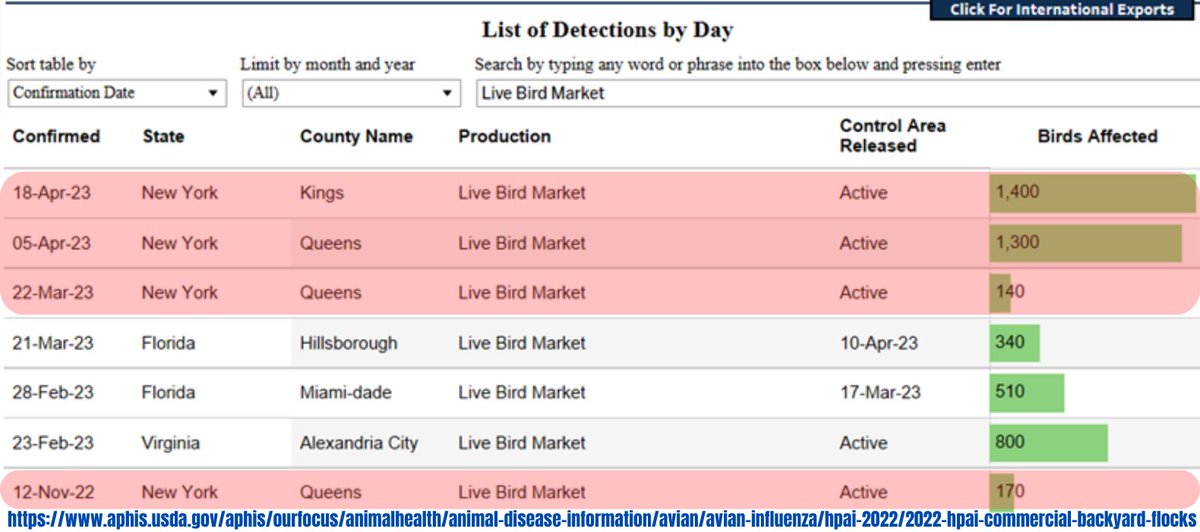
Task: Click the search box containing 'Live Bird Market'
Action: coord(836,93)
